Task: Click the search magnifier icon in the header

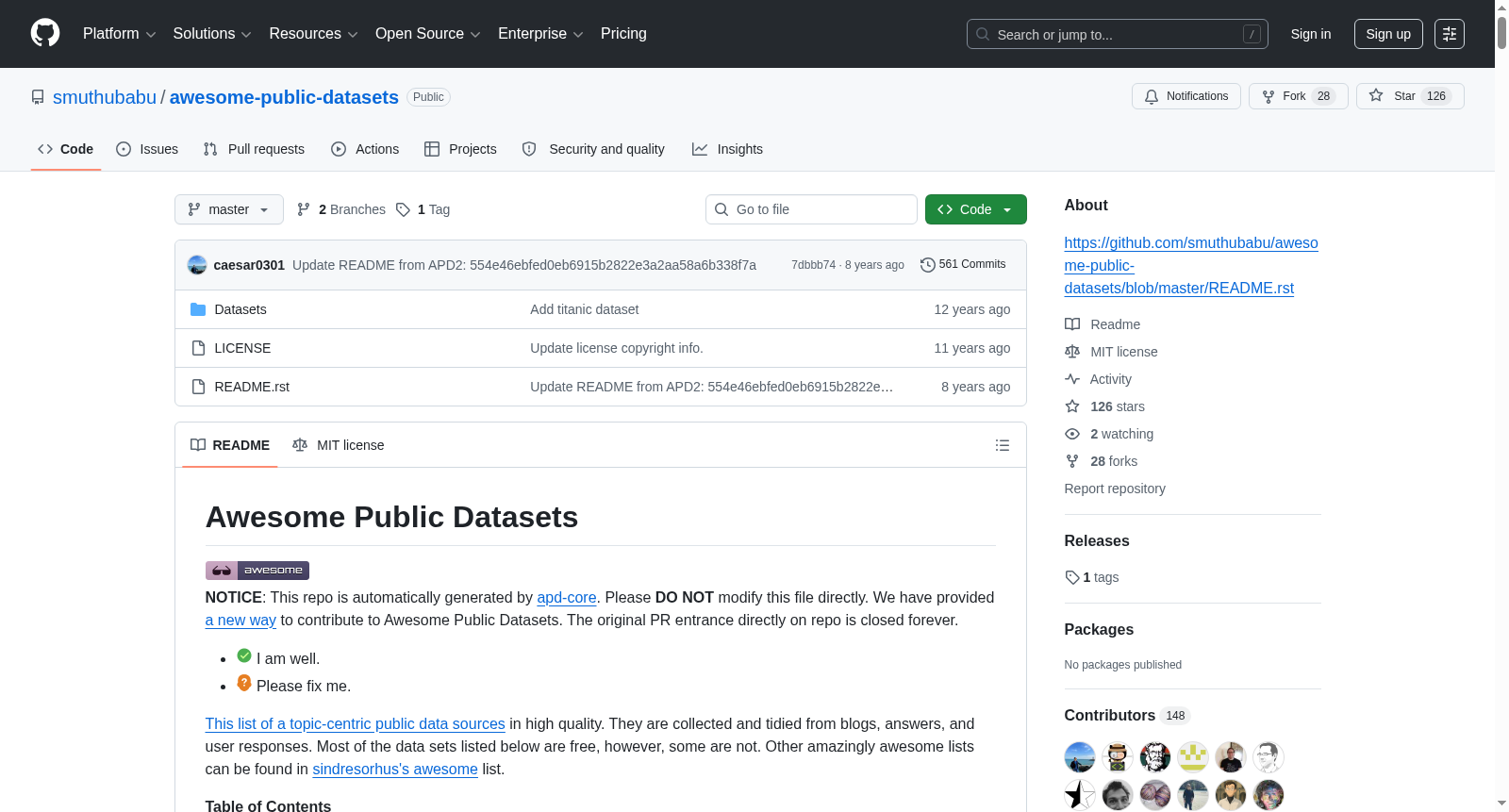Action: 983,34
